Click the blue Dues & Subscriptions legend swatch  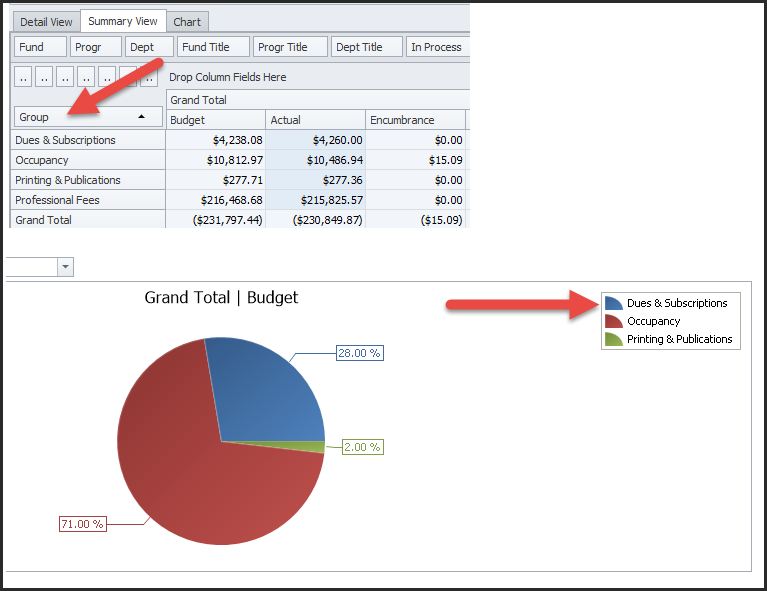pyautogui.click(x=613, y=303)
